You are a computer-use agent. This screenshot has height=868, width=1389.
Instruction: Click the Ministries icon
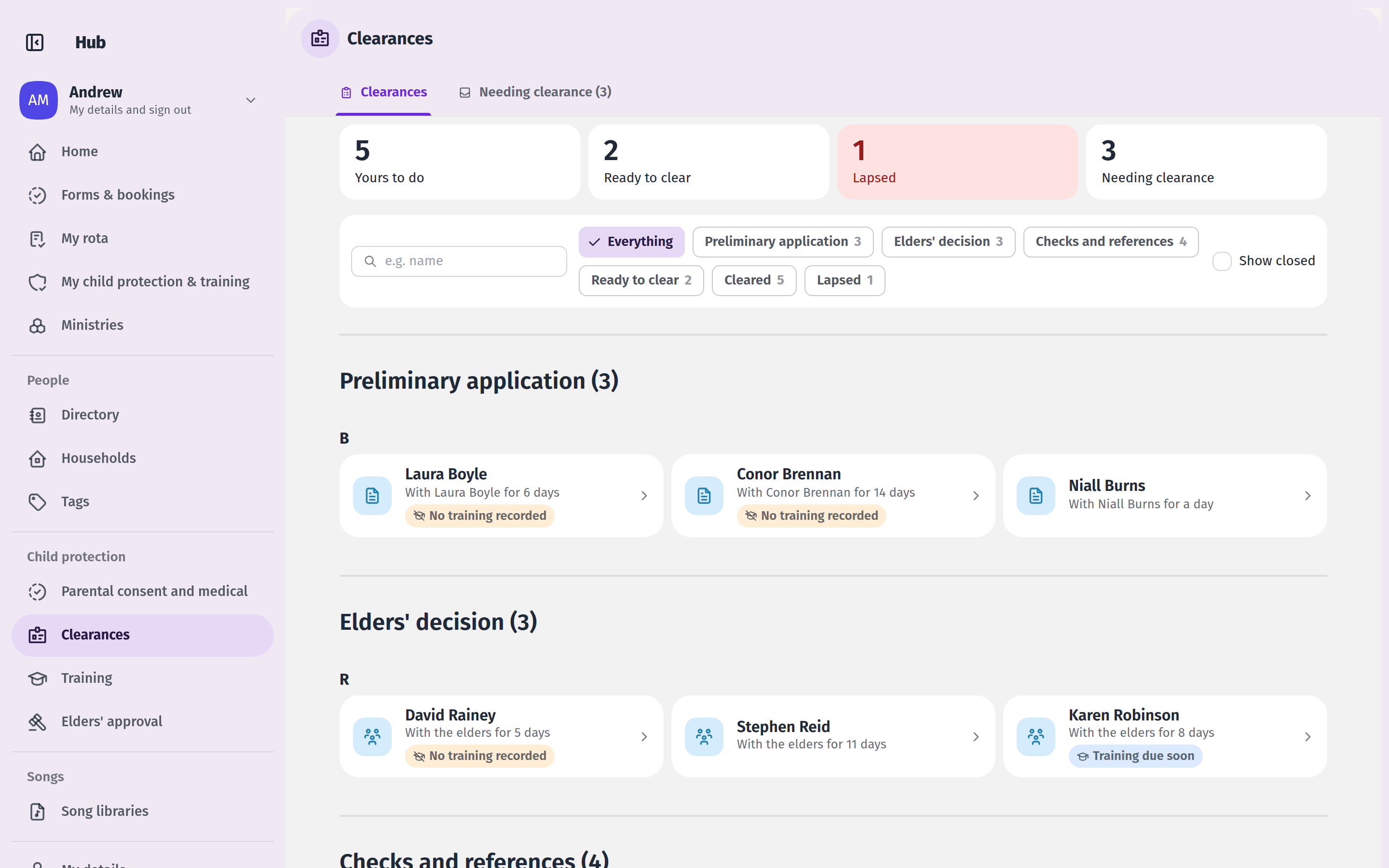pos(37,325)
